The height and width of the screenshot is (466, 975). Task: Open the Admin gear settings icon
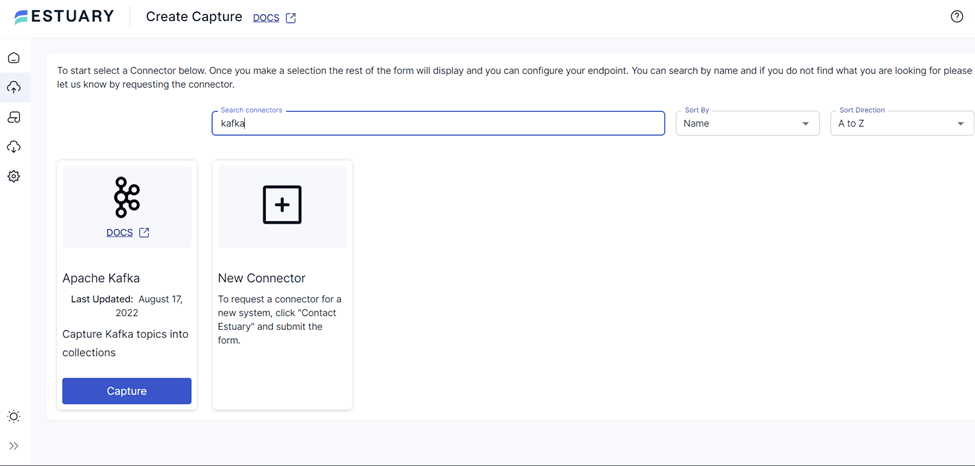(14, 176)
